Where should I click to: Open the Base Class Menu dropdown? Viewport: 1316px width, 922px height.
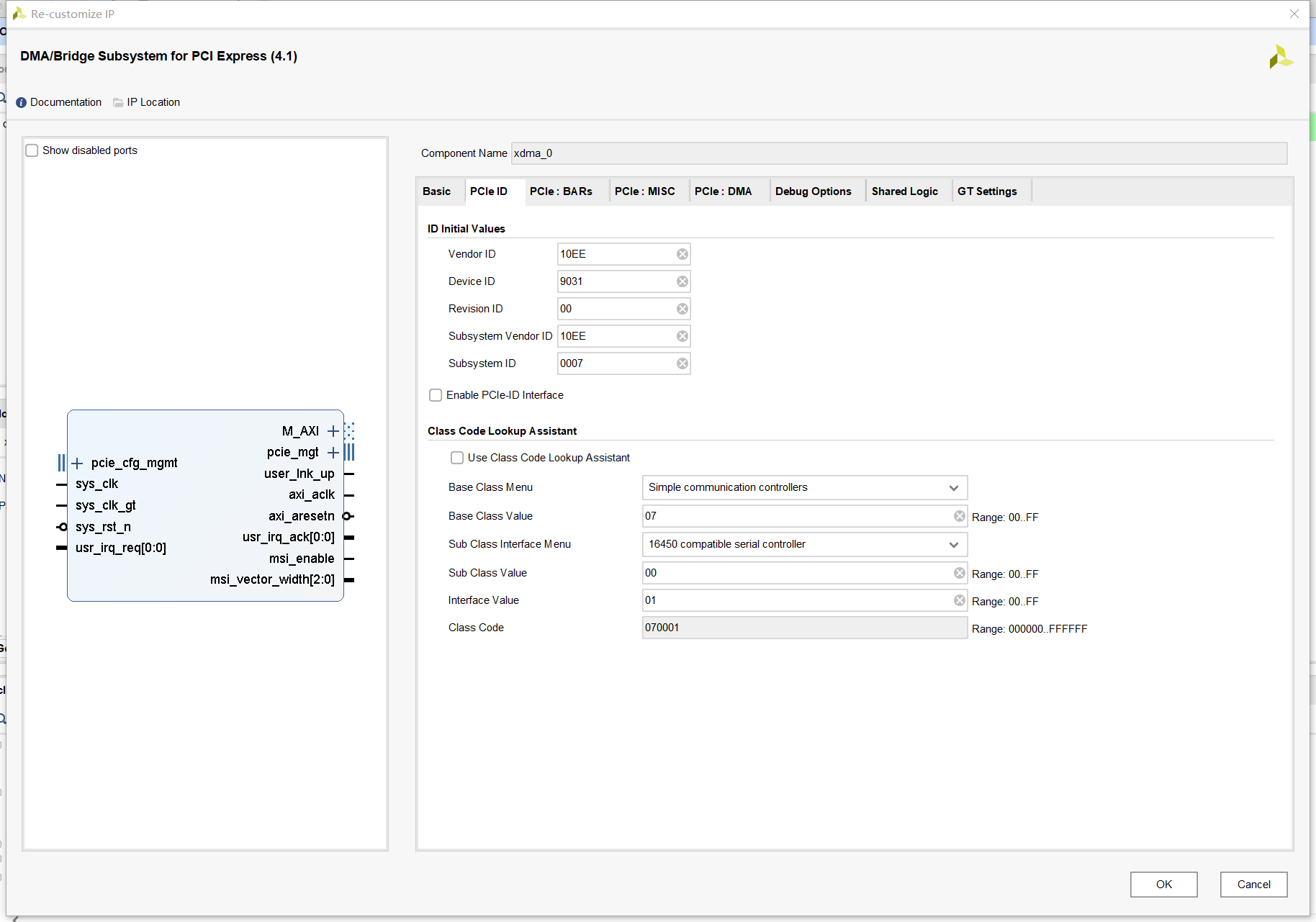click(804, 487)
